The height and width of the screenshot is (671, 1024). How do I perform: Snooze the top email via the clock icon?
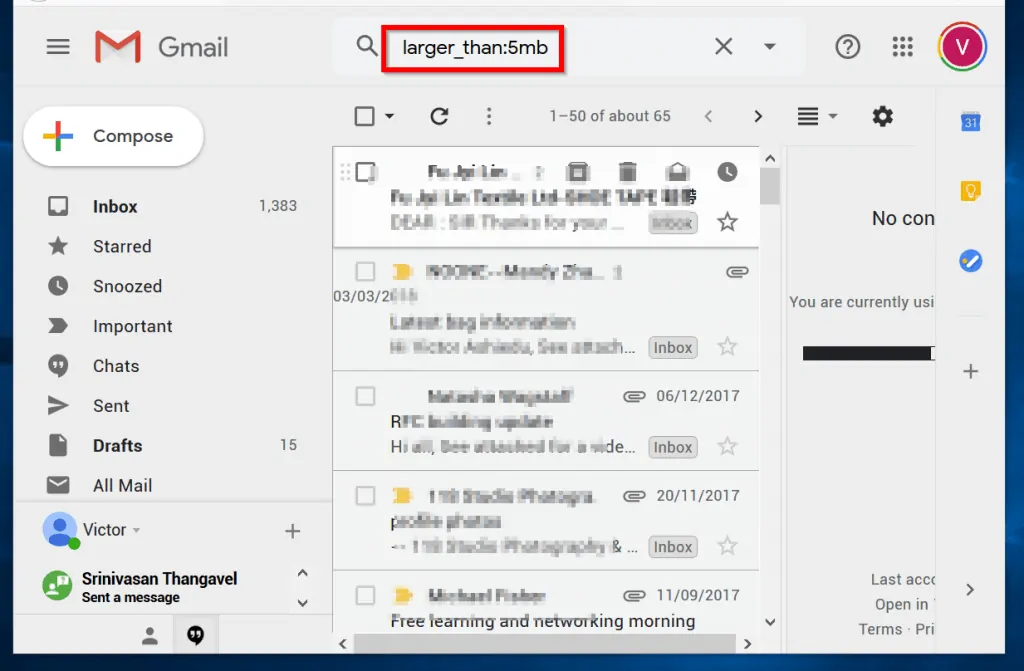pos(727,171)
